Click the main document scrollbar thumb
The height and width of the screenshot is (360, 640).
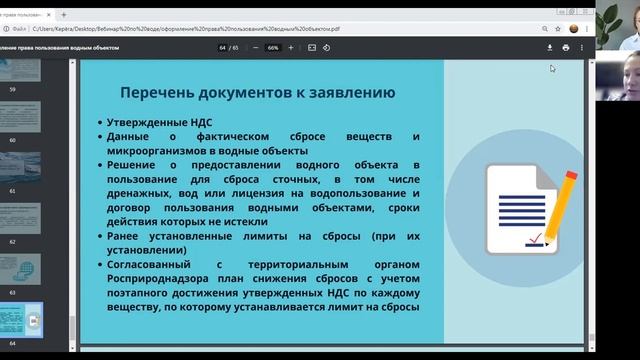pyautogui.click(x=592, y=337)
